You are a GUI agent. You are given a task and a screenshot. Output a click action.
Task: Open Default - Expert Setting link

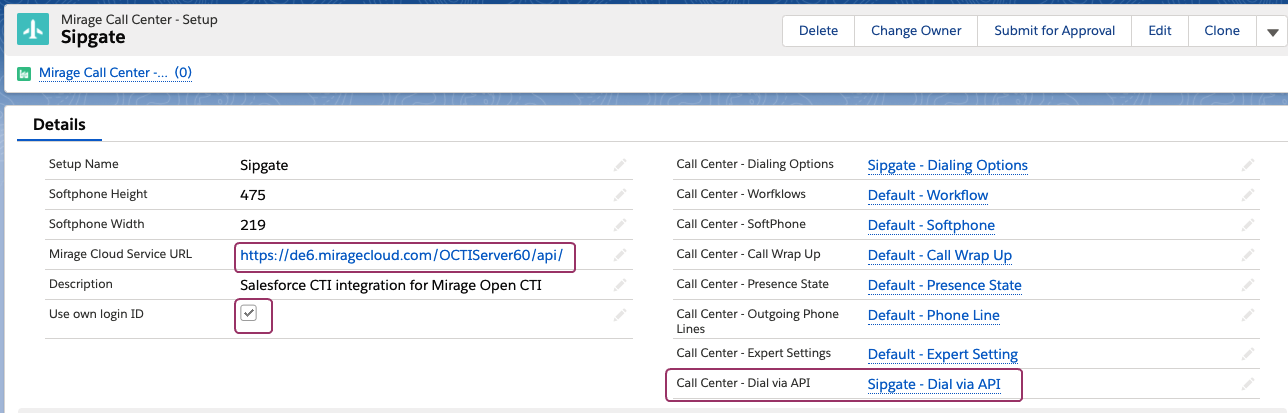pyautogui.click(x=942, y=354)
